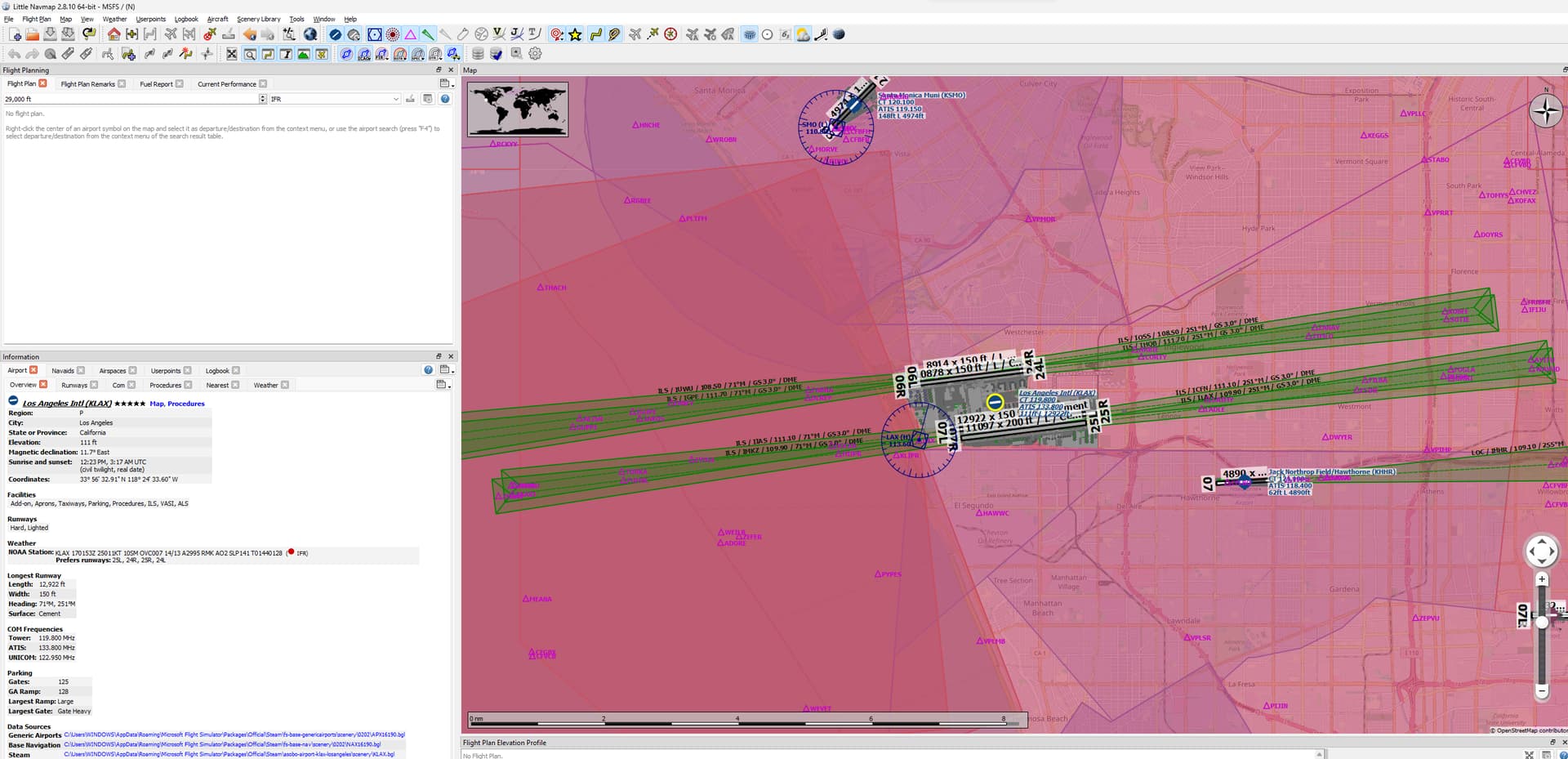1568x759 pixels.
Task: Click the magenta triangle waypoints icon
Action: [410, 34]
